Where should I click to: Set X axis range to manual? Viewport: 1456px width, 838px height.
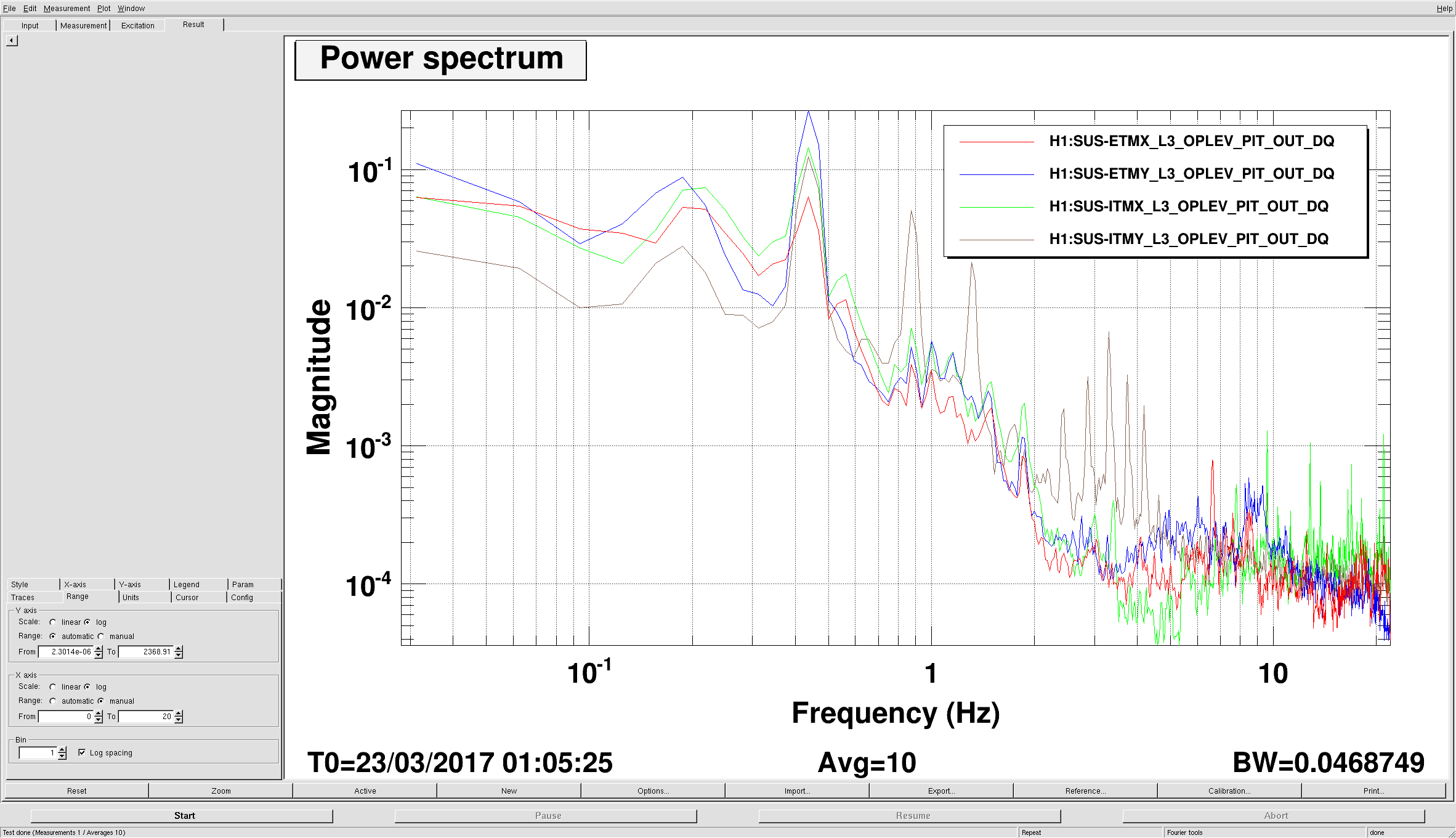[x=101, y=701]
